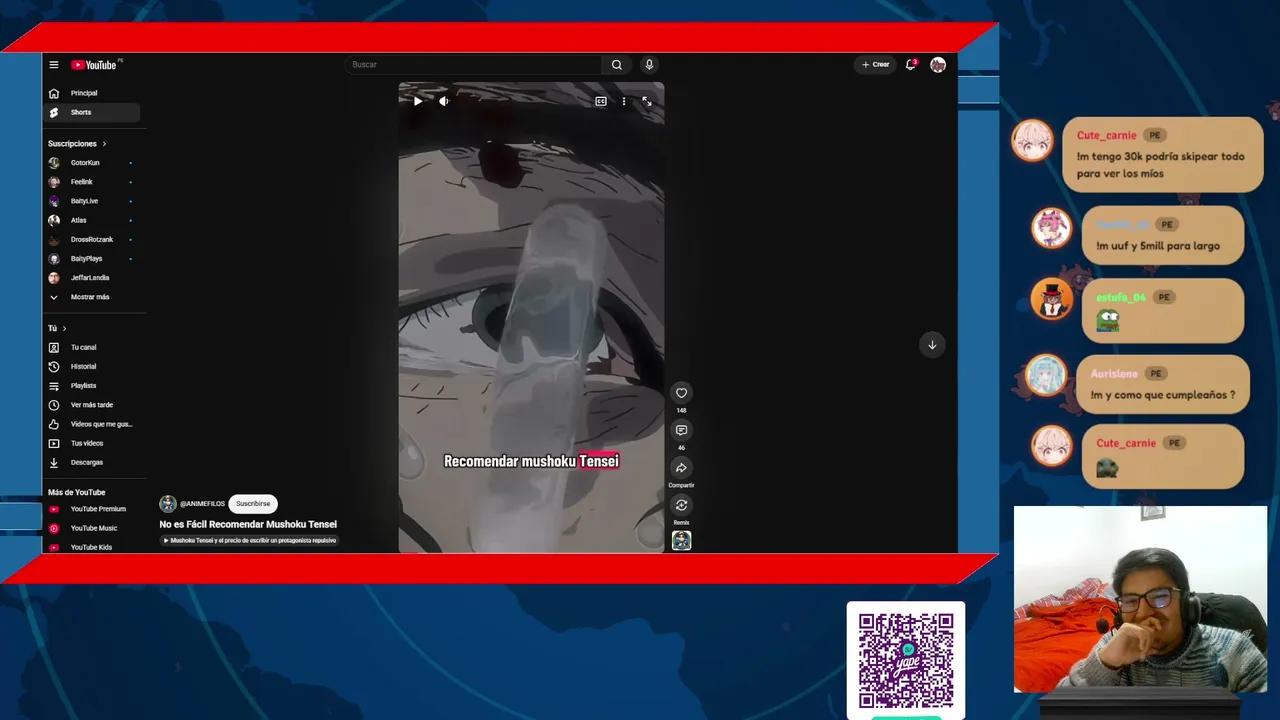Click the streamer webcam feed

coord(1140,599)
